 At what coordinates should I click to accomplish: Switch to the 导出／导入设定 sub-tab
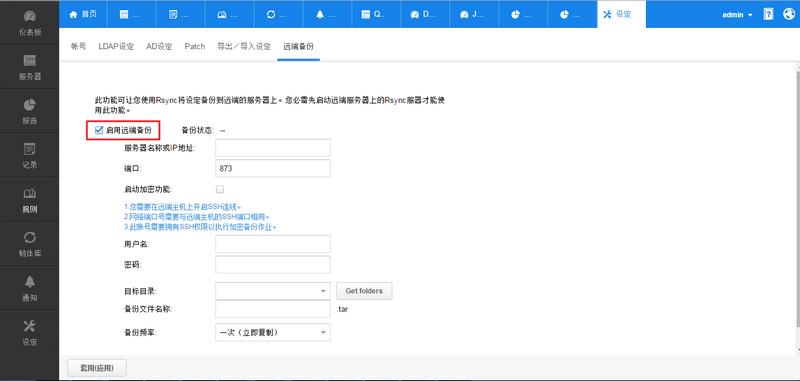click(244, 46)
